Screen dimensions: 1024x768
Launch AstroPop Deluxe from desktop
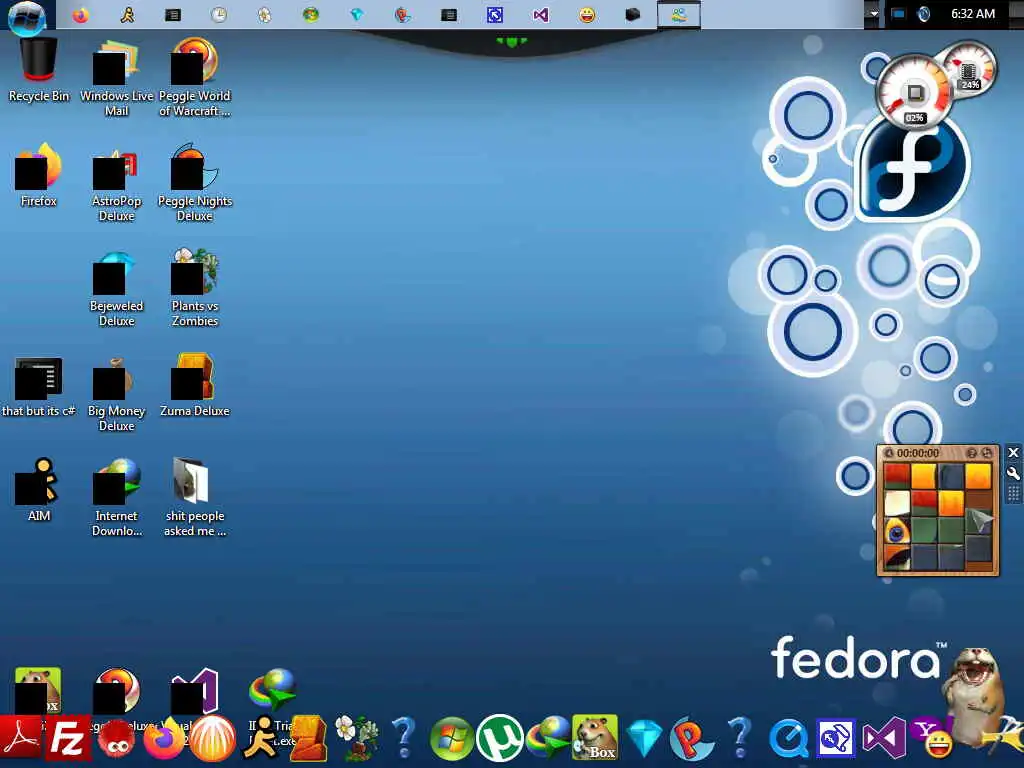(116, 185)
